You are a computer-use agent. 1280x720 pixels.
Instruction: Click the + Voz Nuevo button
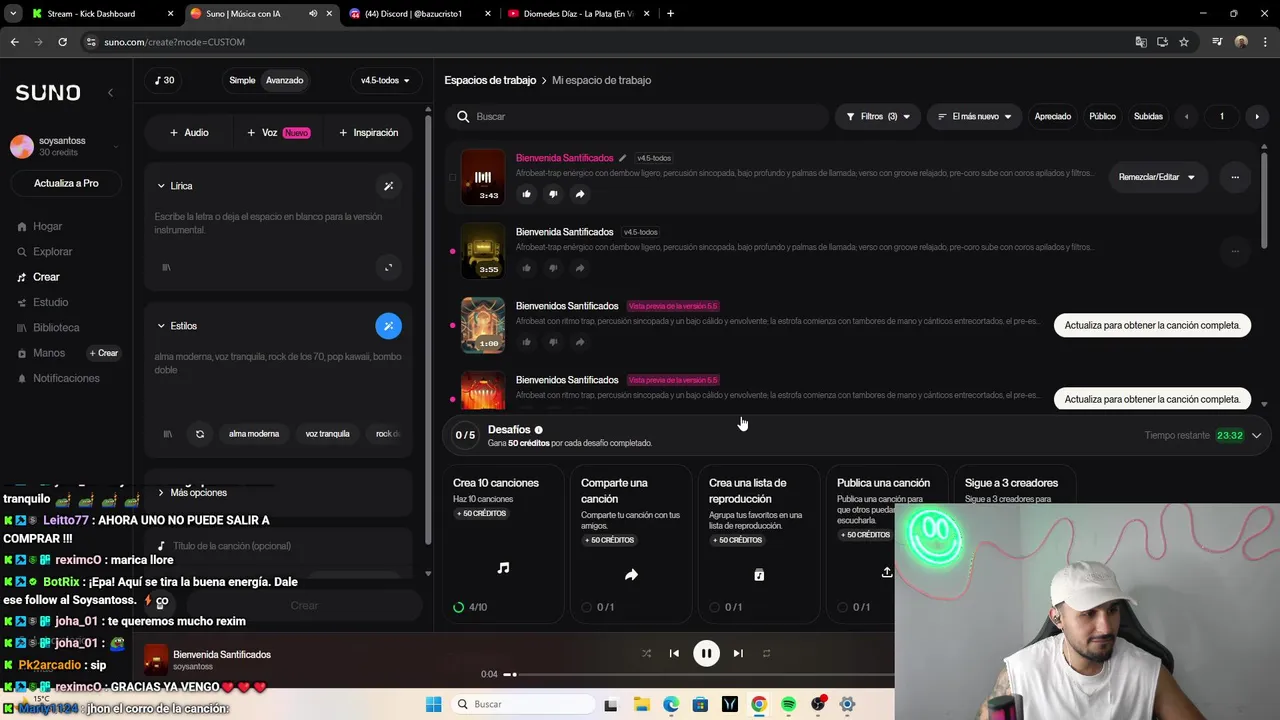pos(278,133)
